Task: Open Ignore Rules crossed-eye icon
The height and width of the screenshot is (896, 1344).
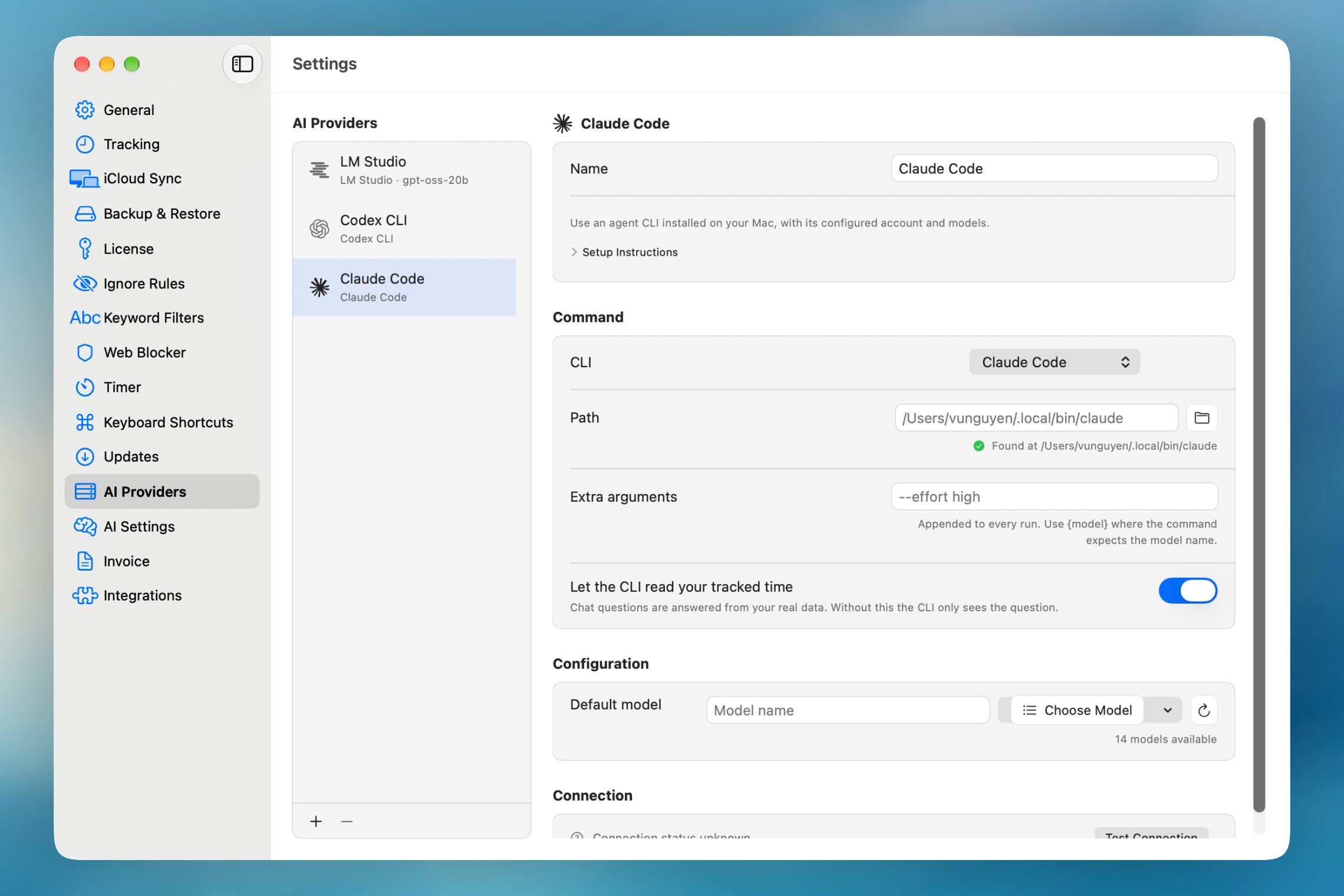Action: pos(85,284)
